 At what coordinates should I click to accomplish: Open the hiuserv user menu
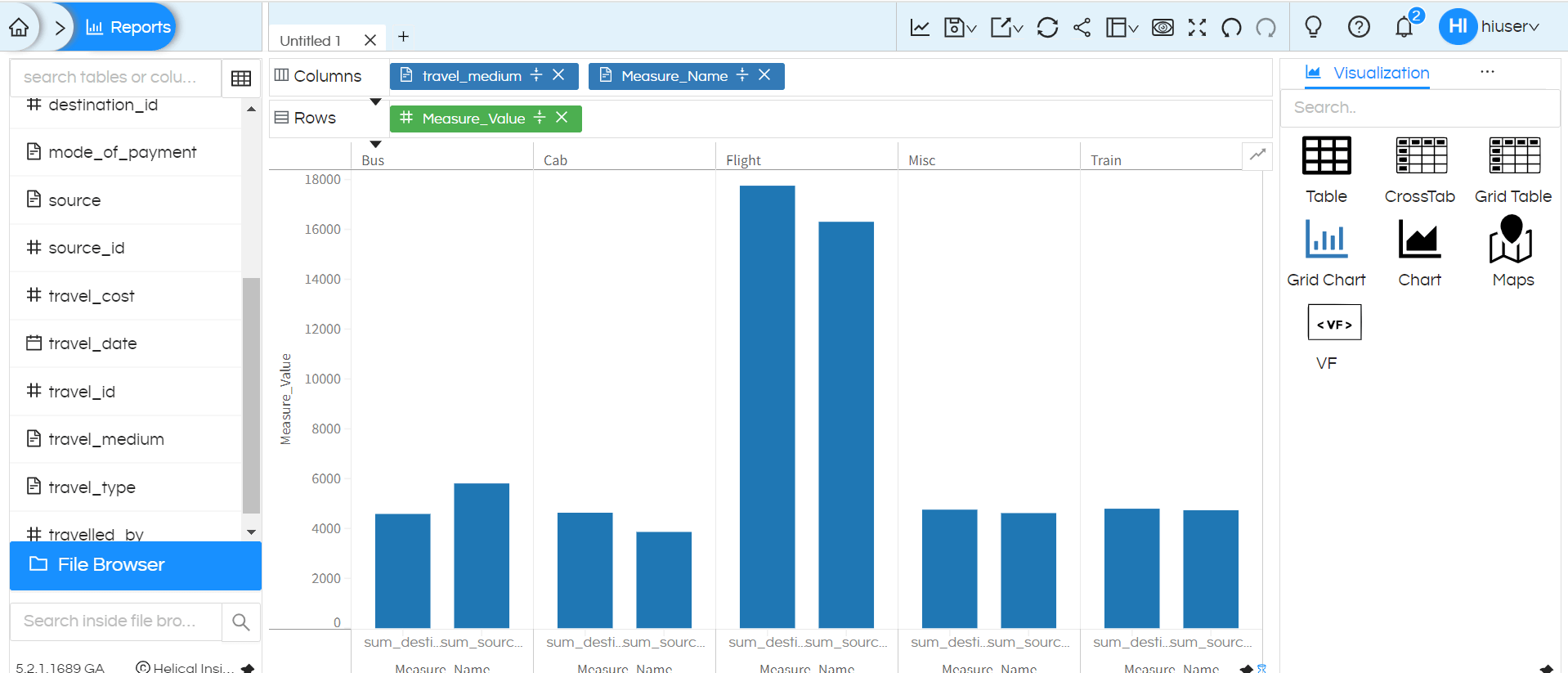click(x=1490, y=26)
